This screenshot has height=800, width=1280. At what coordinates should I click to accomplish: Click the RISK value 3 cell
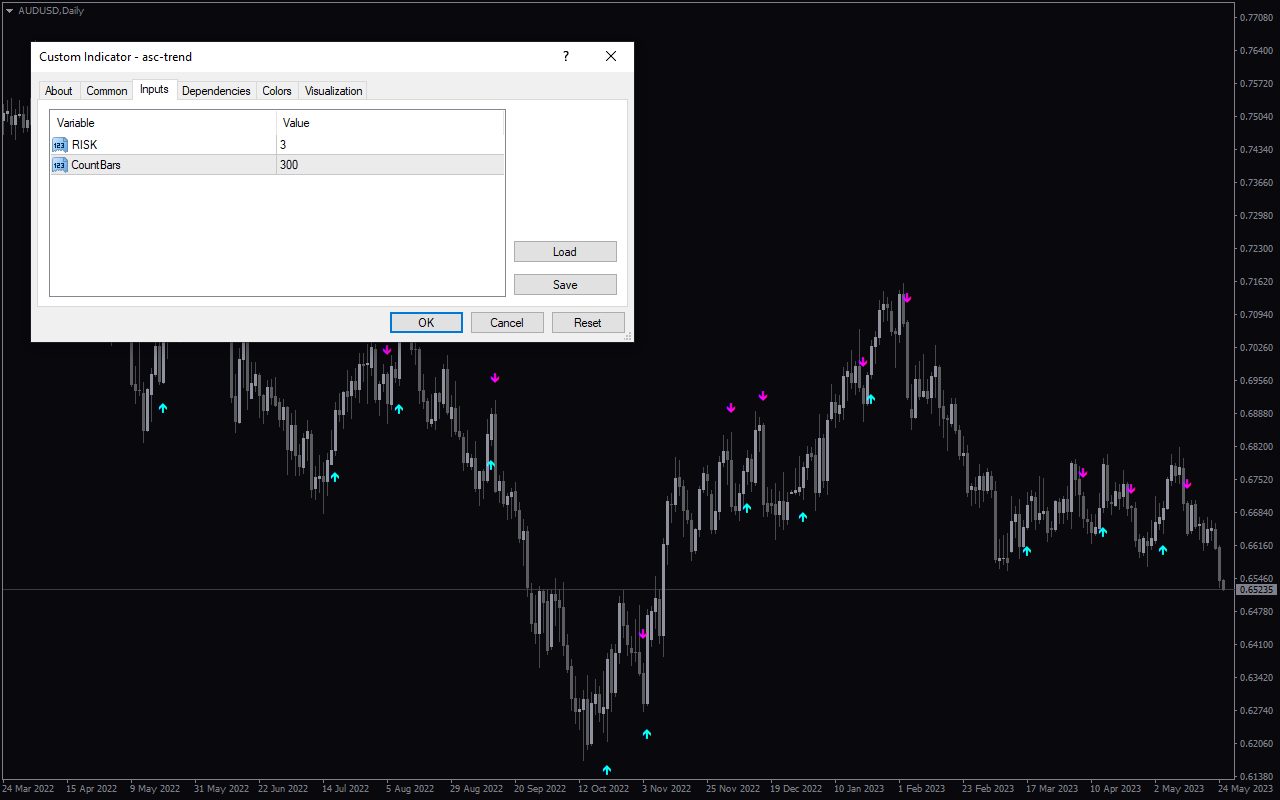[390, 145]
